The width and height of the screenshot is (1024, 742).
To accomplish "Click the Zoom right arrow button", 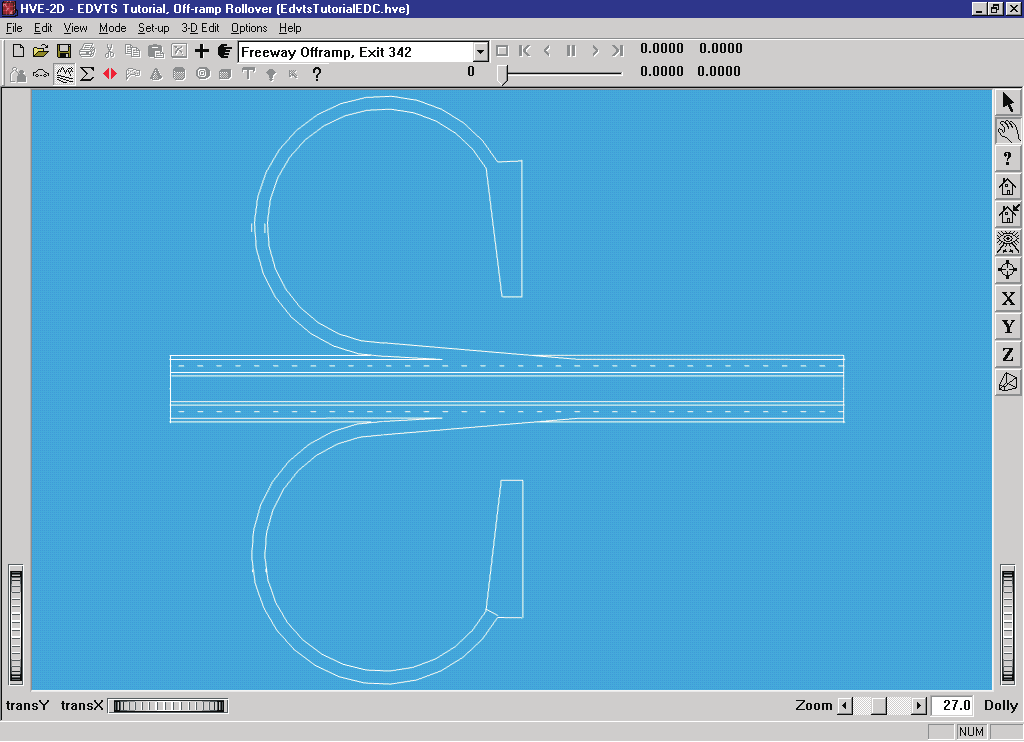I will click(x=919, y=705).
